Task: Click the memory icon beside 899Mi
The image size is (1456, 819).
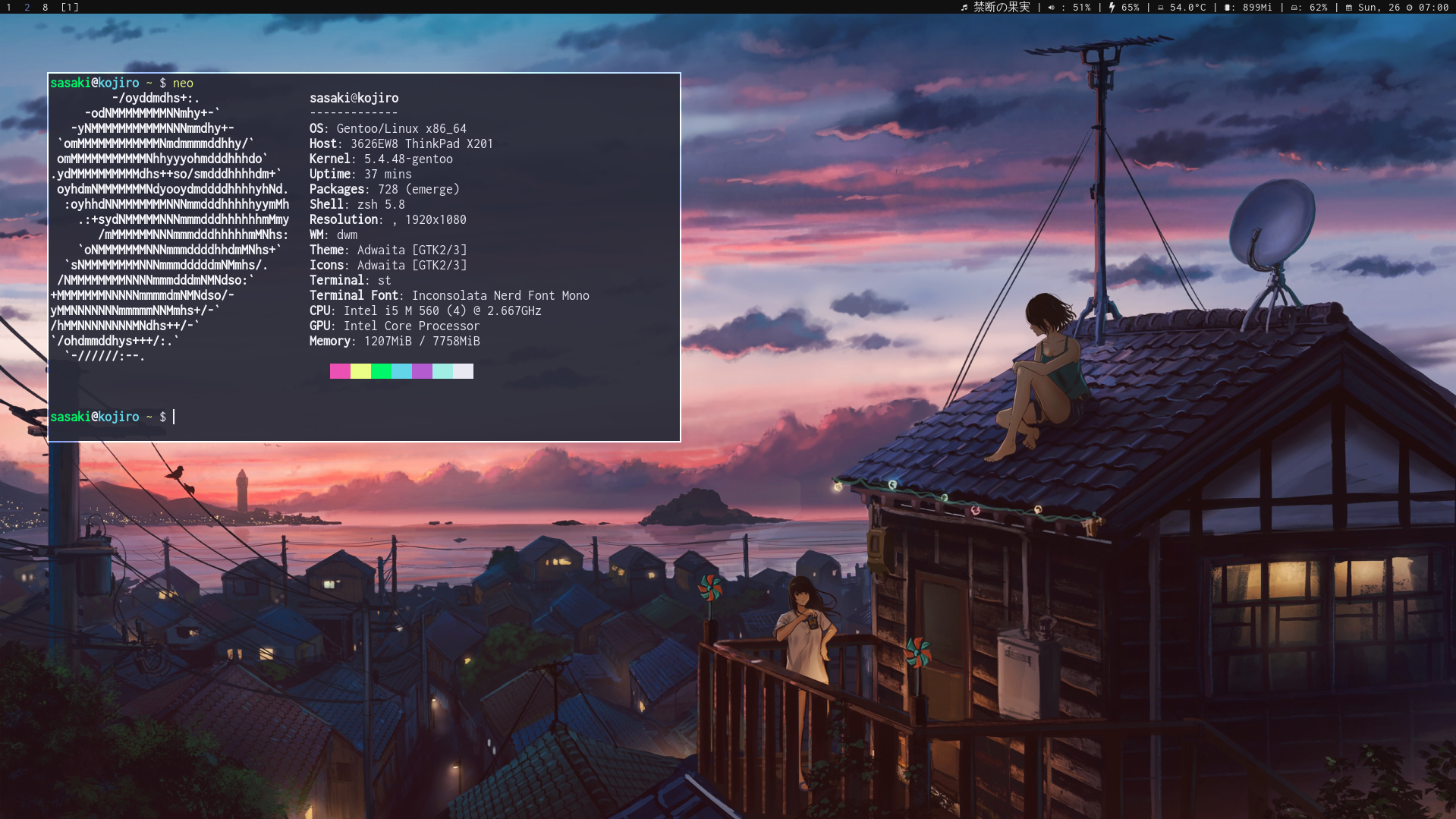Action: pos(1227,8)
